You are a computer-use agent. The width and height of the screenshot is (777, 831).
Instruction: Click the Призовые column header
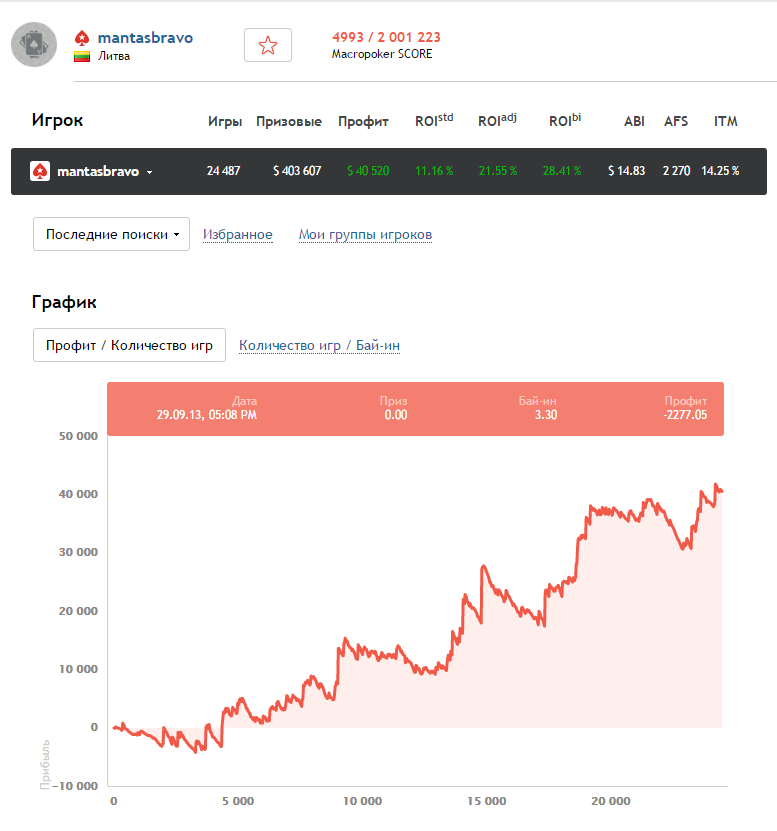click(289, 121)
